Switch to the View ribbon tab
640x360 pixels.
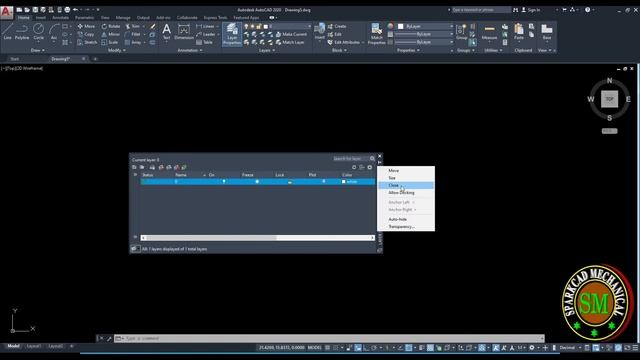tap(105, 18)
